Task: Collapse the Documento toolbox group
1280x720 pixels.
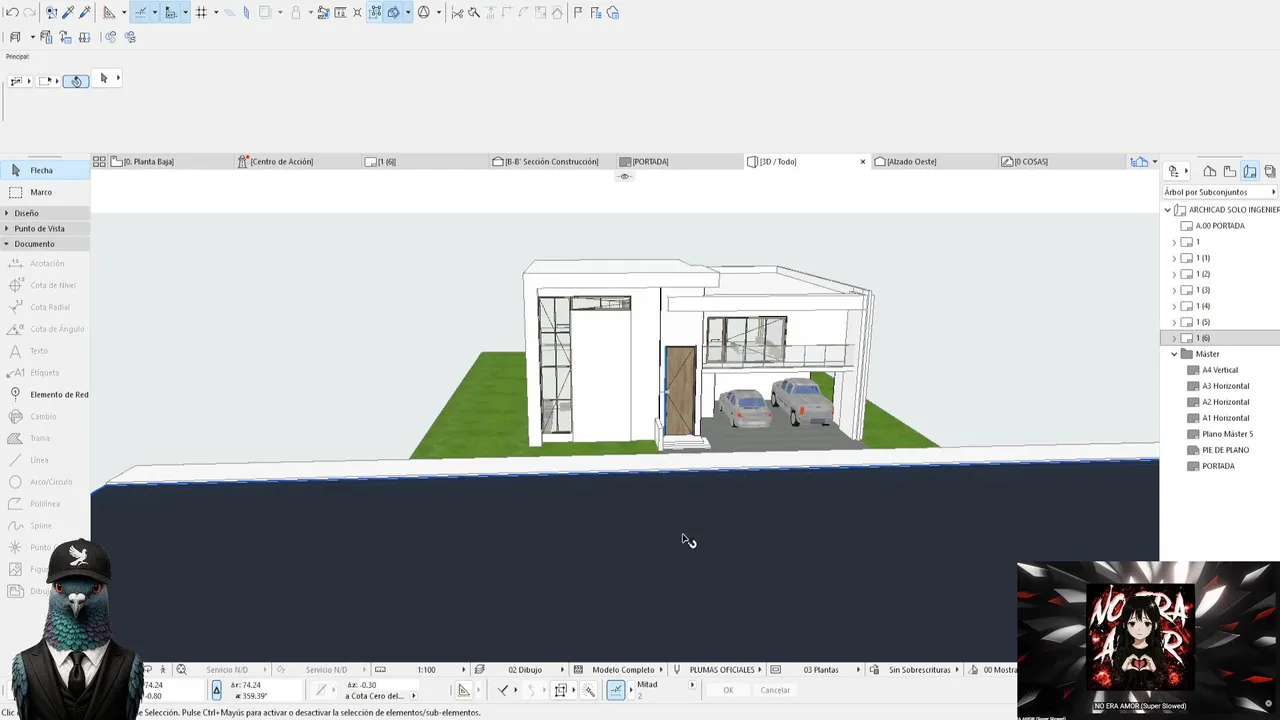Action: click(45, 244)
